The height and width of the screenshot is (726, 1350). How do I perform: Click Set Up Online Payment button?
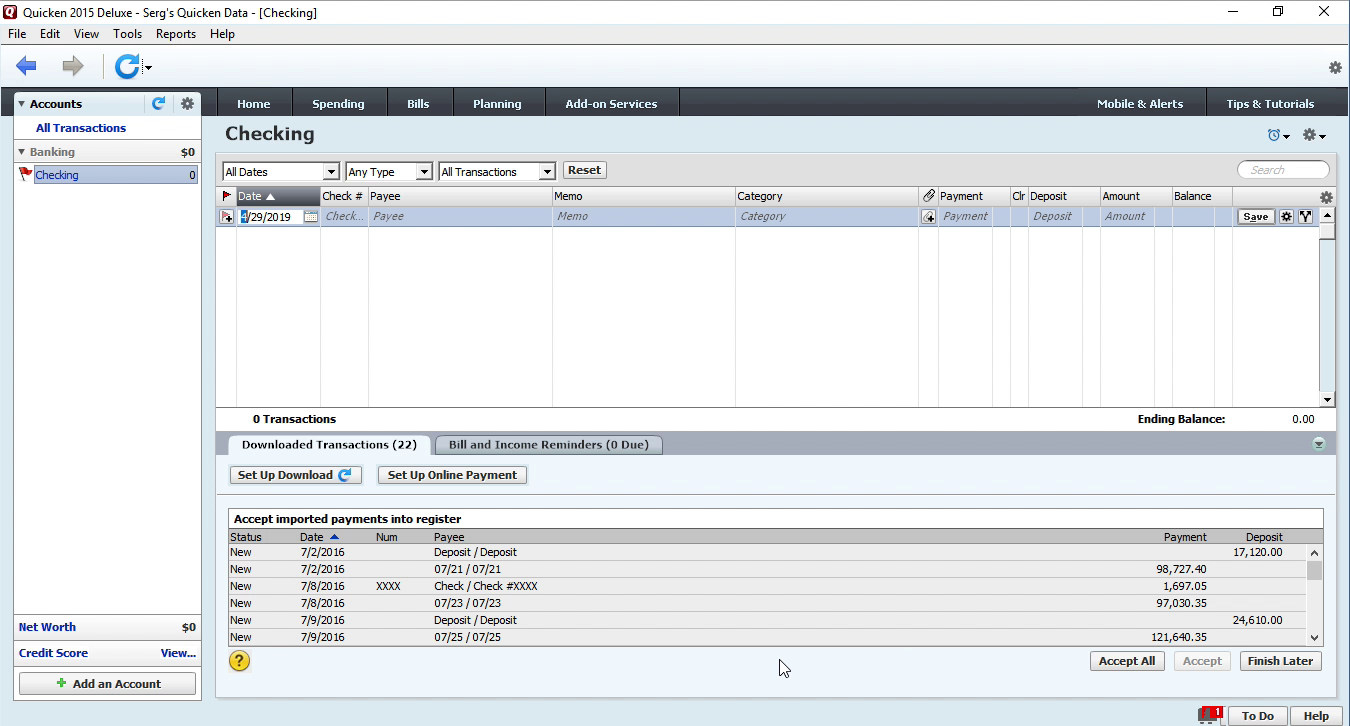pyautogui.click(x=452, y=475)
